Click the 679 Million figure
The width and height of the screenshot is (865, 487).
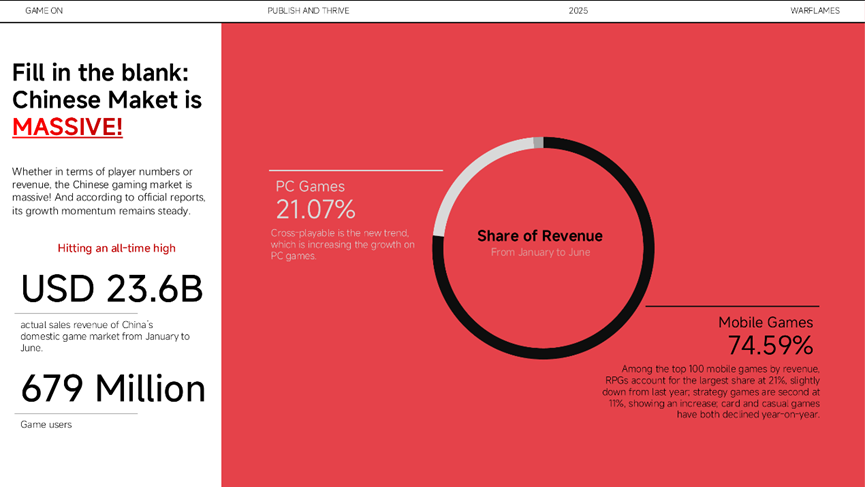click(x=113, y=388)
